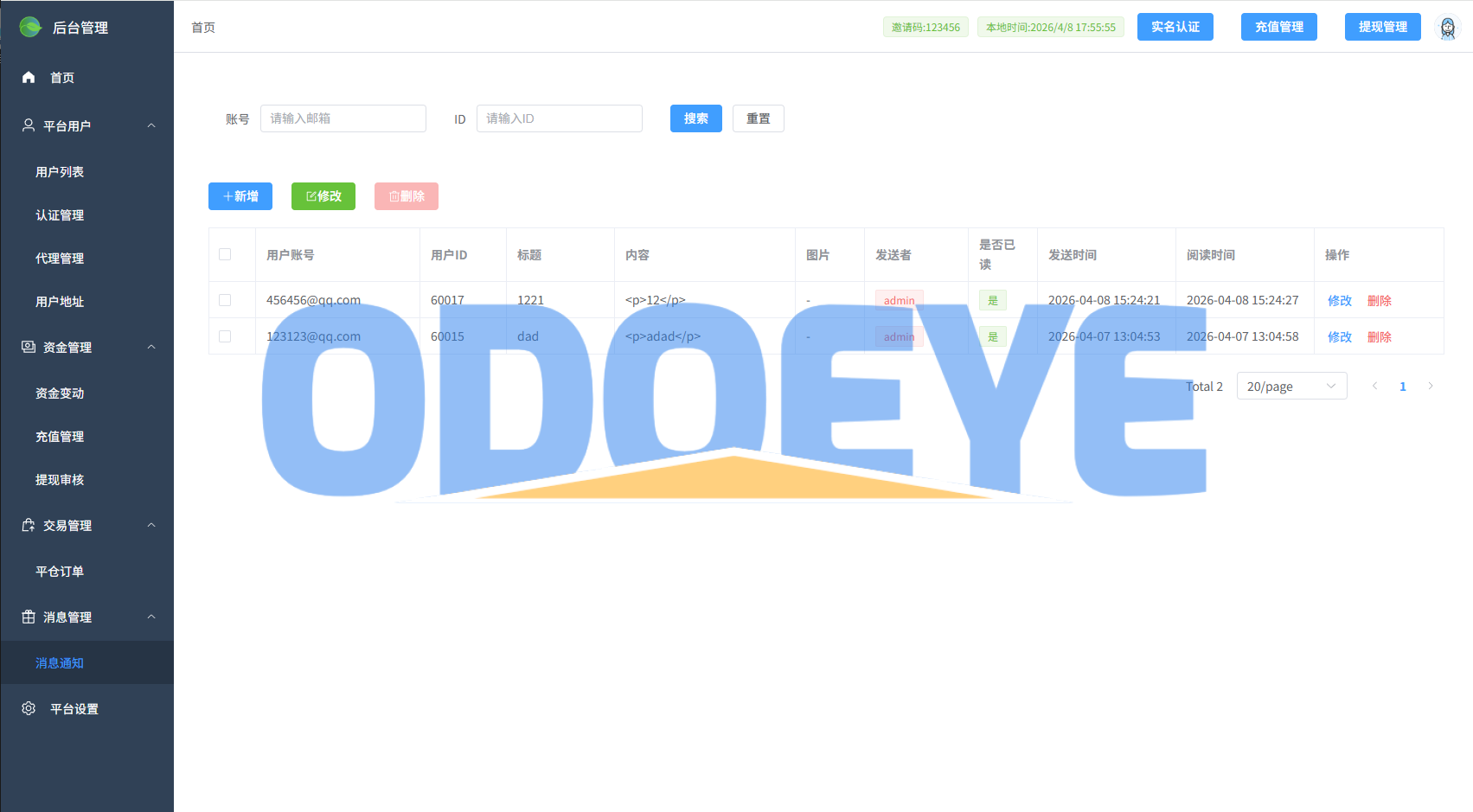Click the home icon in sidebar
Screen dimensions: 1473x812
tap(29, 77)
